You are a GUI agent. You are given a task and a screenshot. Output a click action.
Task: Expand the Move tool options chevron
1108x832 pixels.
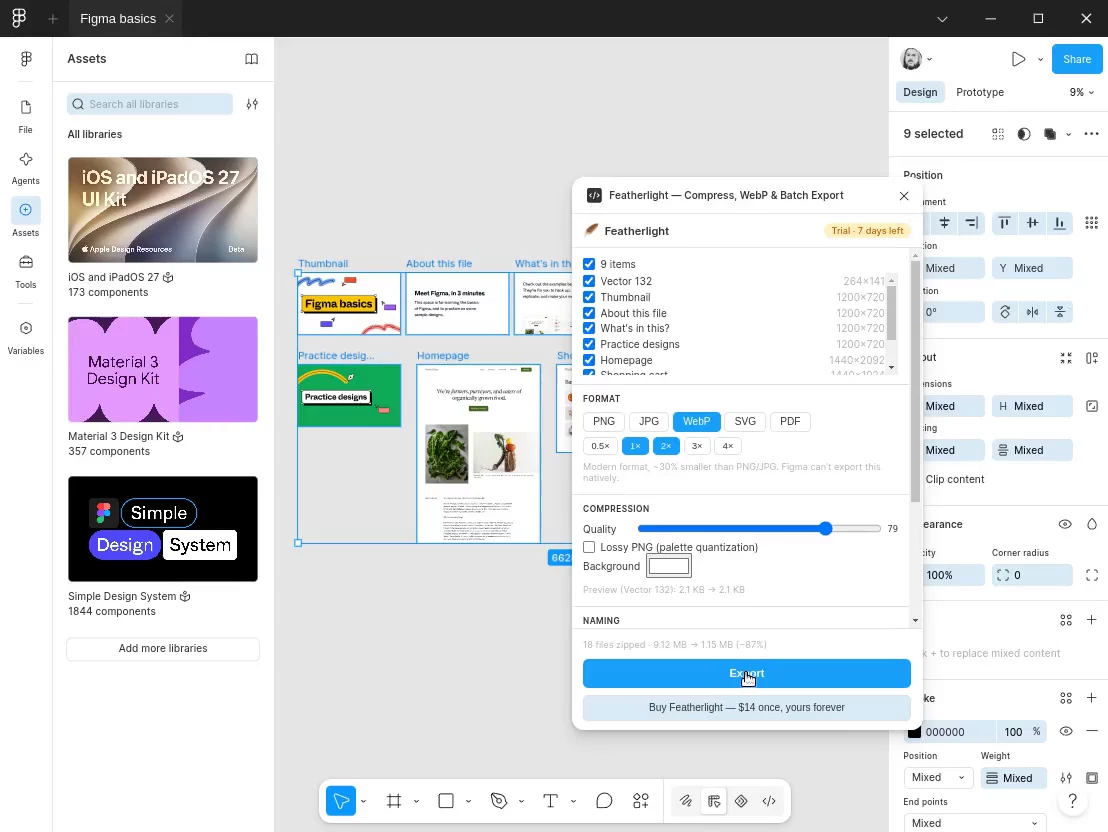point(363,802)
